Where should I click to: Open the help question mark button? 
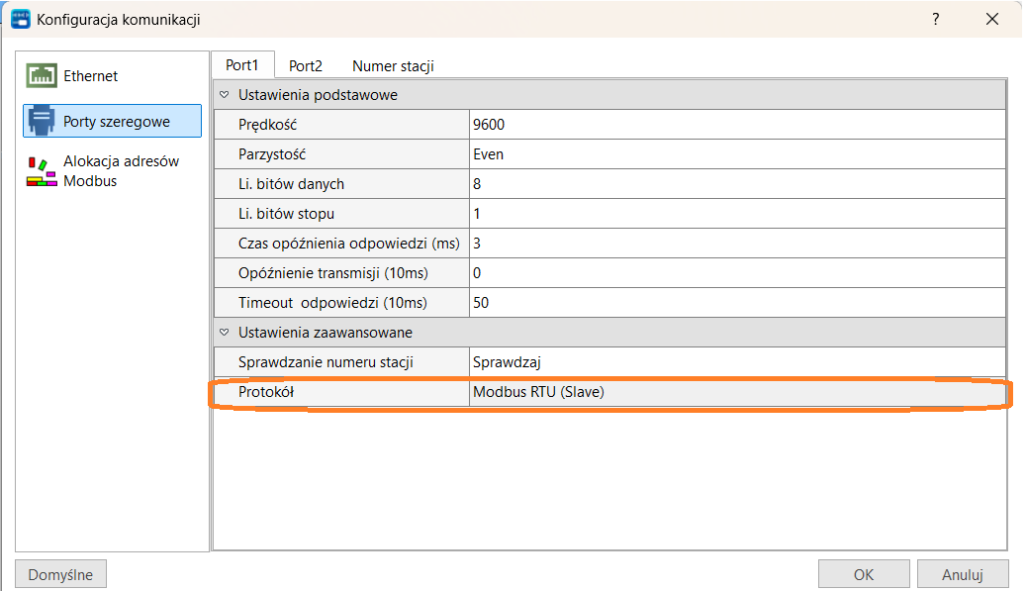pyautogui.click(x=936, y=20)
